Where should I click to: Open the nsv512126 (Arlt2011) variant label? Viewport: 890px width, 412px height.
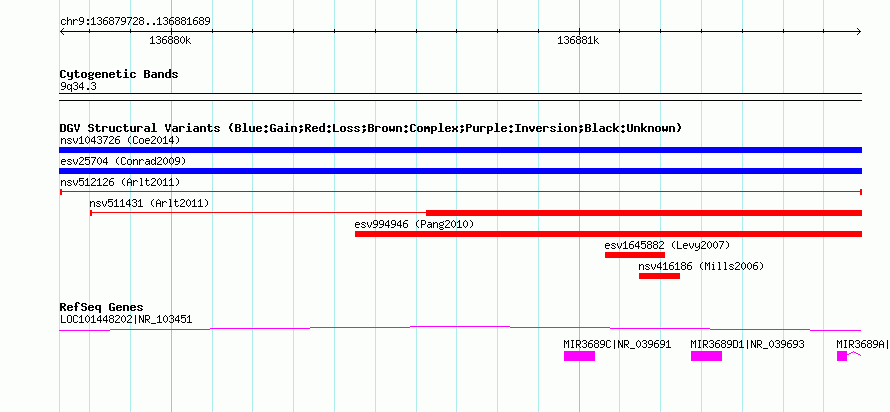tap(120, 182)
